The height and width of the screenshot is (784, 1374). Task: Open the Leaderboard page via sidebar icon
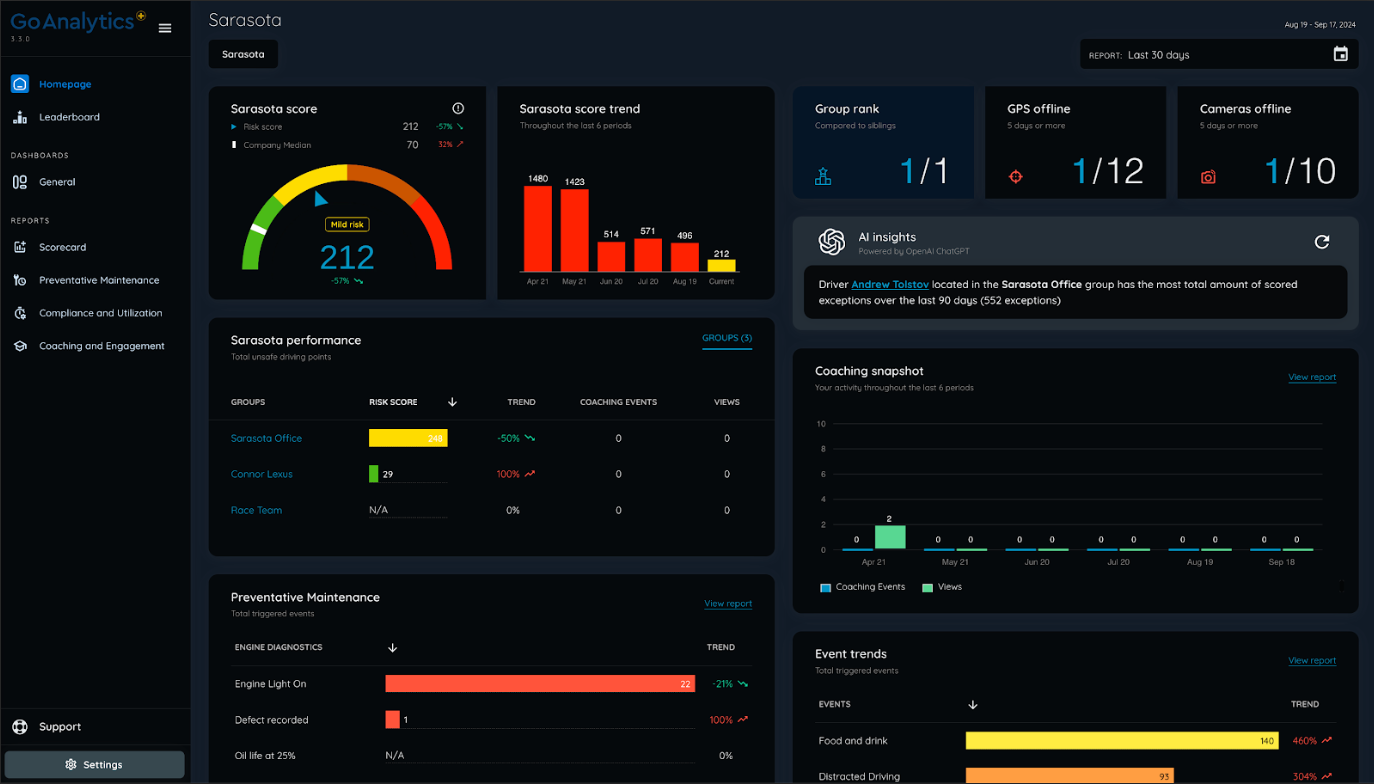[x=19, y=117]
